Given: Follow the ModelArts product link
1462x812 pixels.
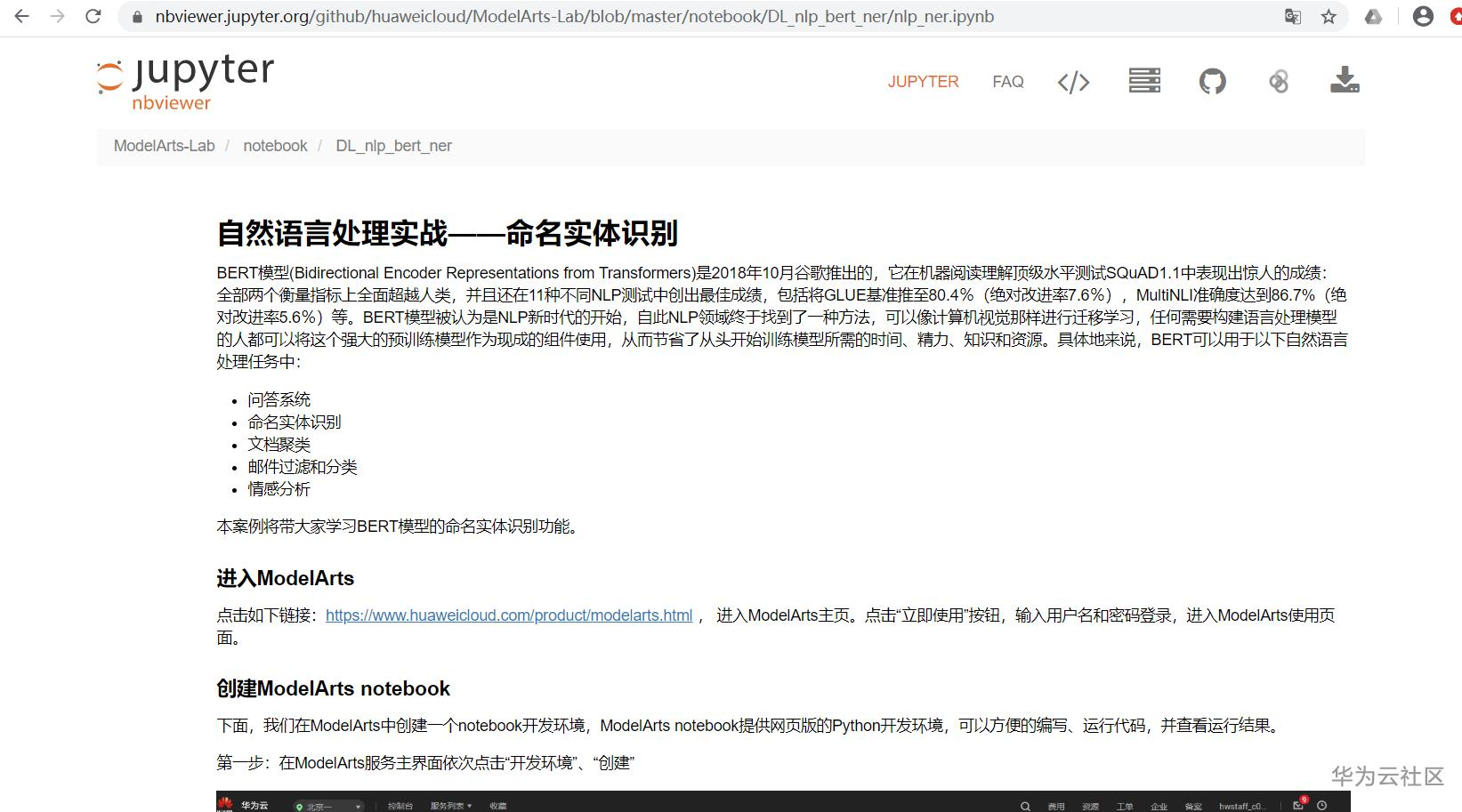Looking at the screenshot, I should point(509,615).
